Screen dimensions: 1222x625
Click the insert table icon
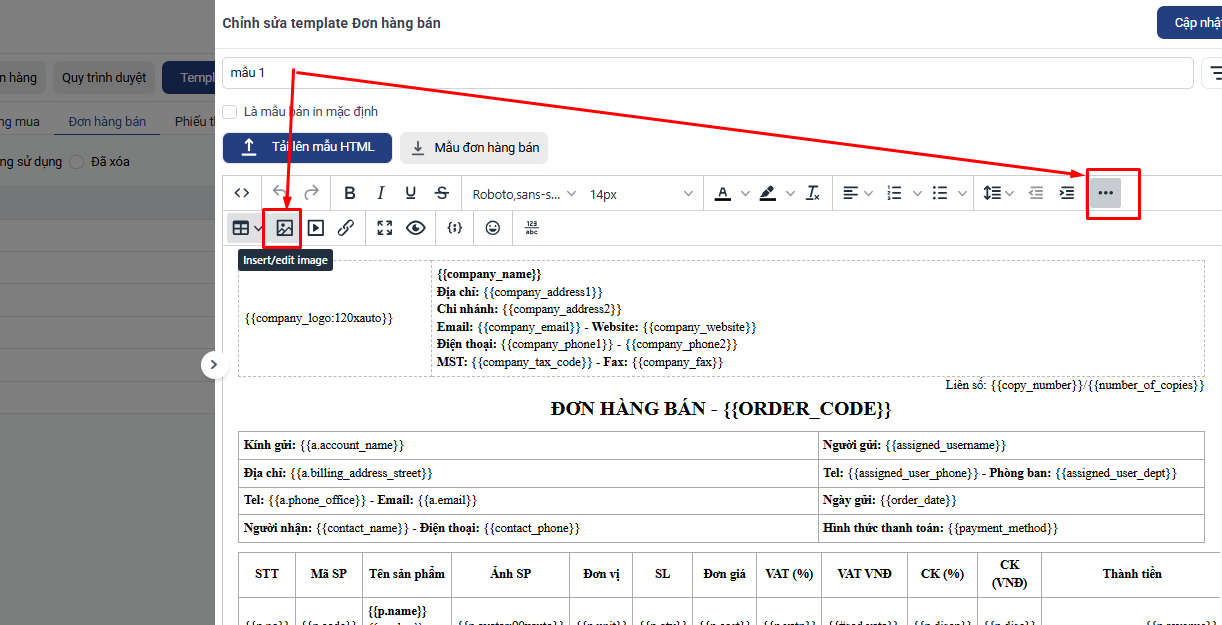240,228
